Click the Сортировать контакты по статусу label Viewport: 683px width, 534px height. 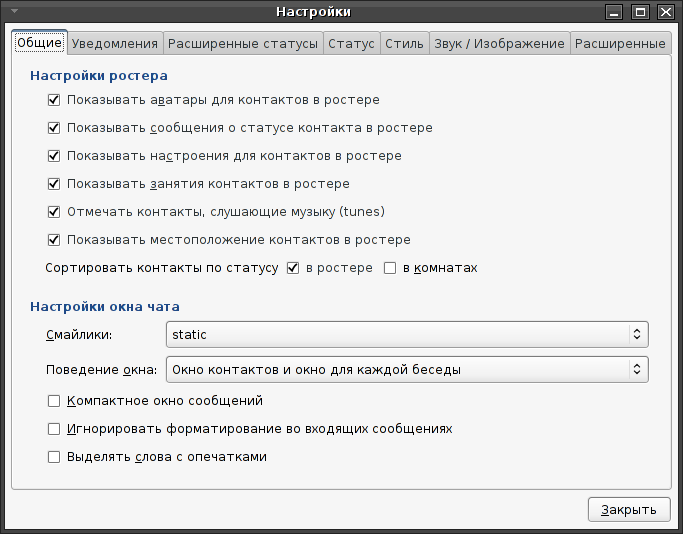pyautogui.click(x=162, y=268)
